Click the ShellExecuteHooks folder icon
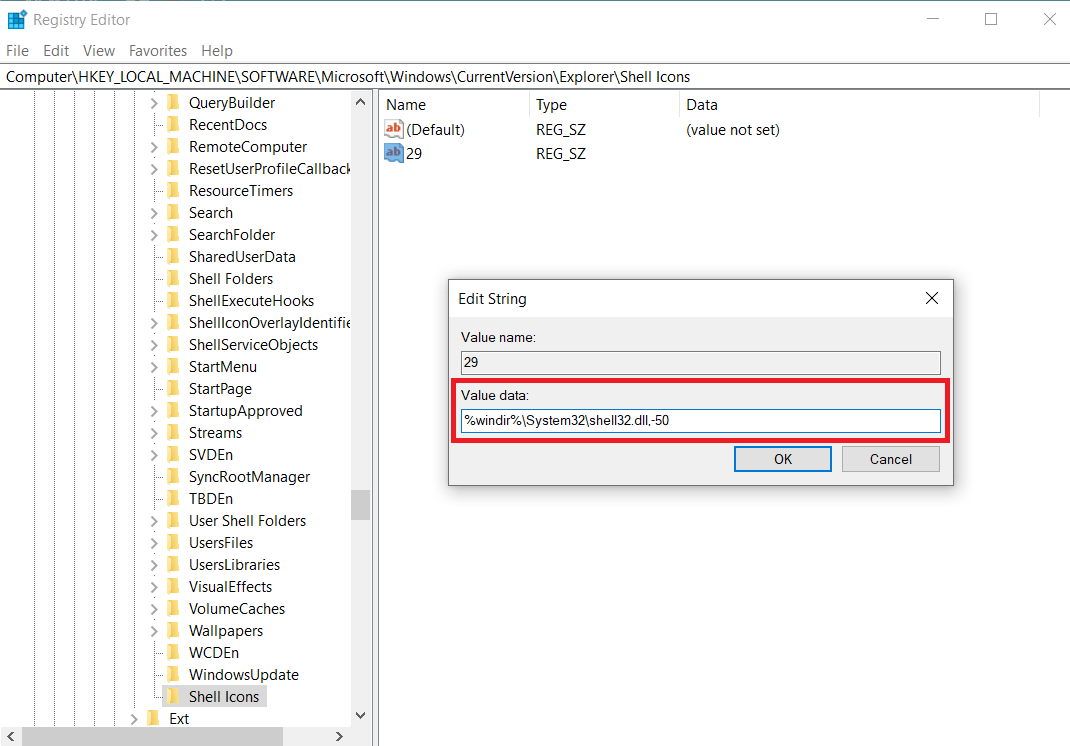This screenshot has width=1070, height=746. [173, 300]
